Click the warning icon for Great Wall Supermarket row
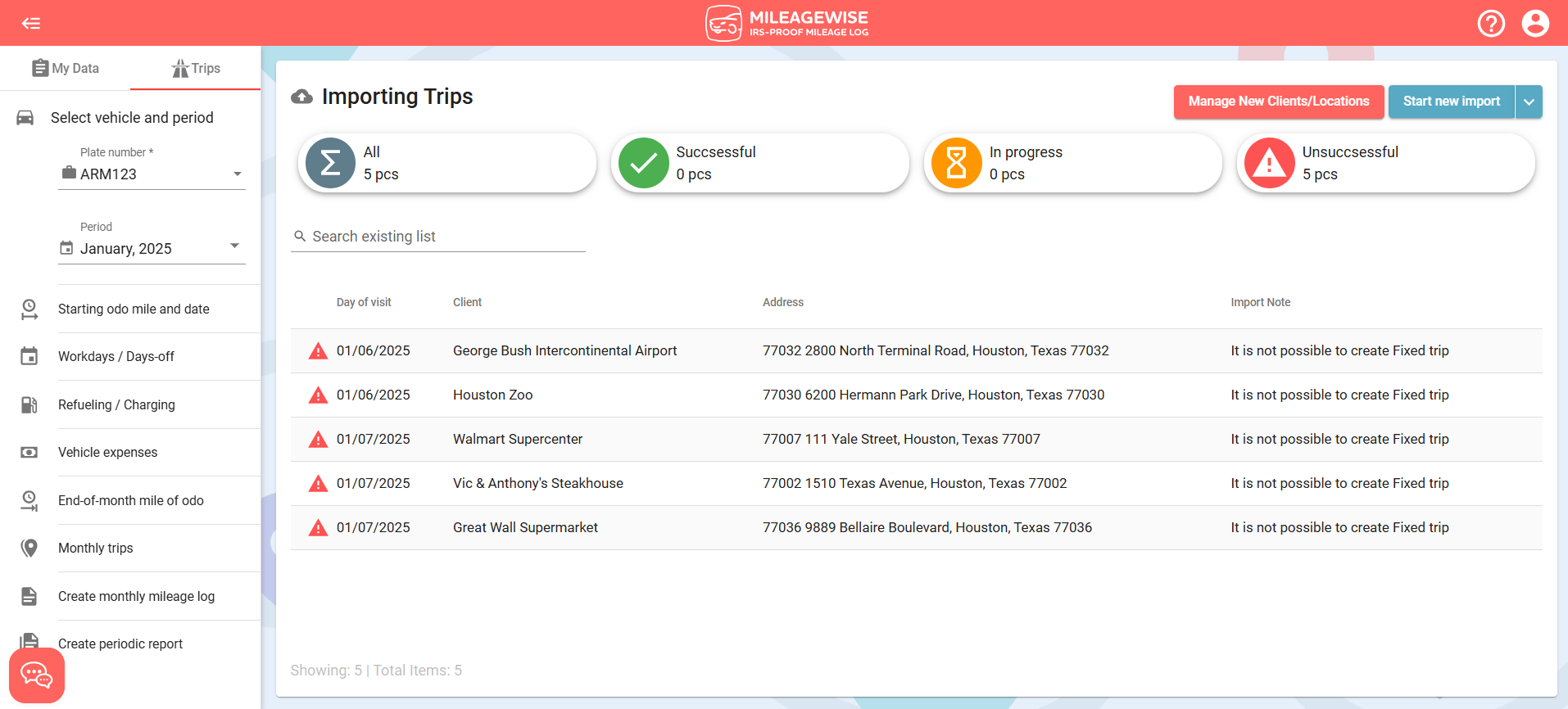This screenshot has height=709, width=1568. 318,528
